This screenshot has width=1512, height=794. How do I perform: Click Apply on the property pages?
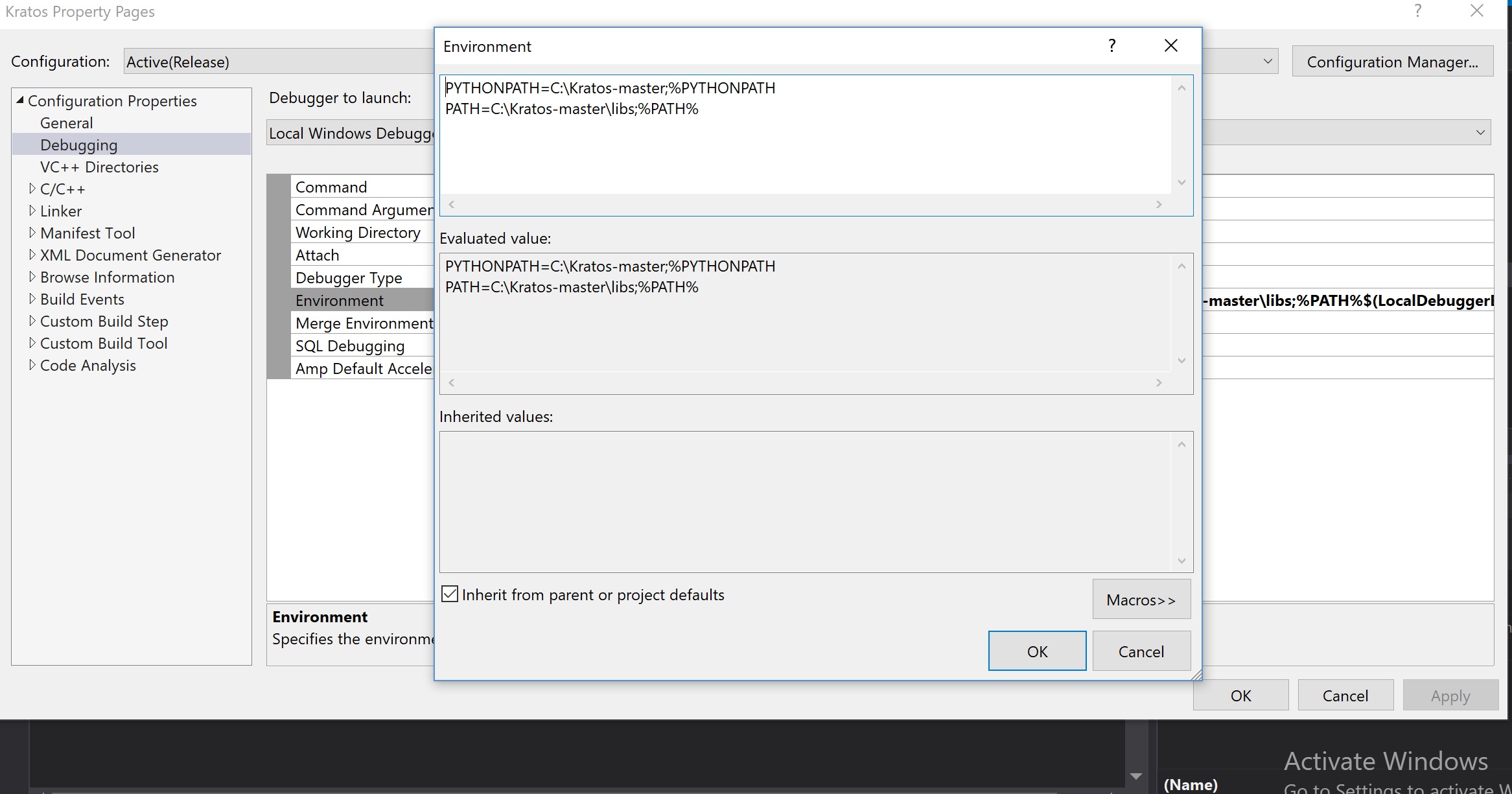click(1450, 695)
